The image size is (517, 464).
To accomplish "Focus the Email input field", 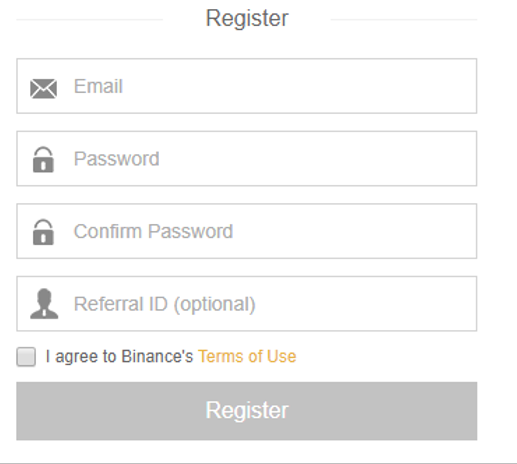I will click(247, 86).
